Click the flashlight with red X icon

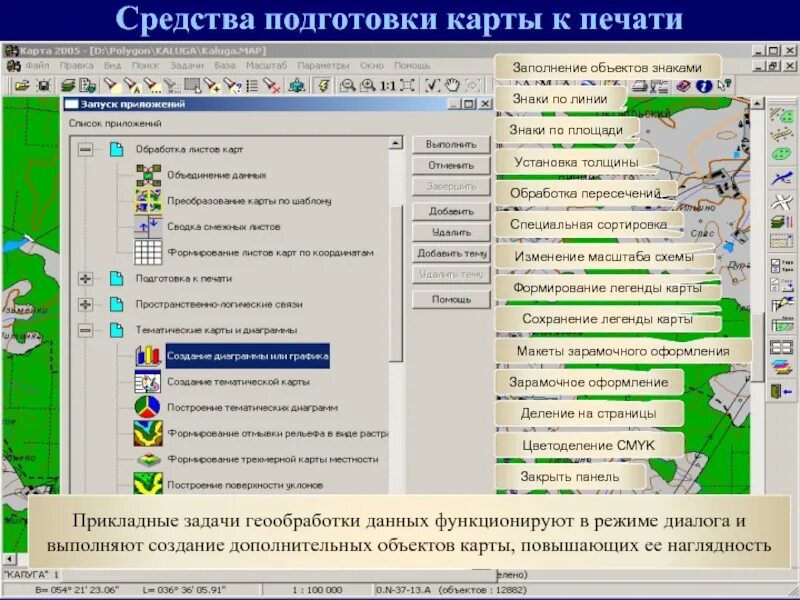point(271,85)
